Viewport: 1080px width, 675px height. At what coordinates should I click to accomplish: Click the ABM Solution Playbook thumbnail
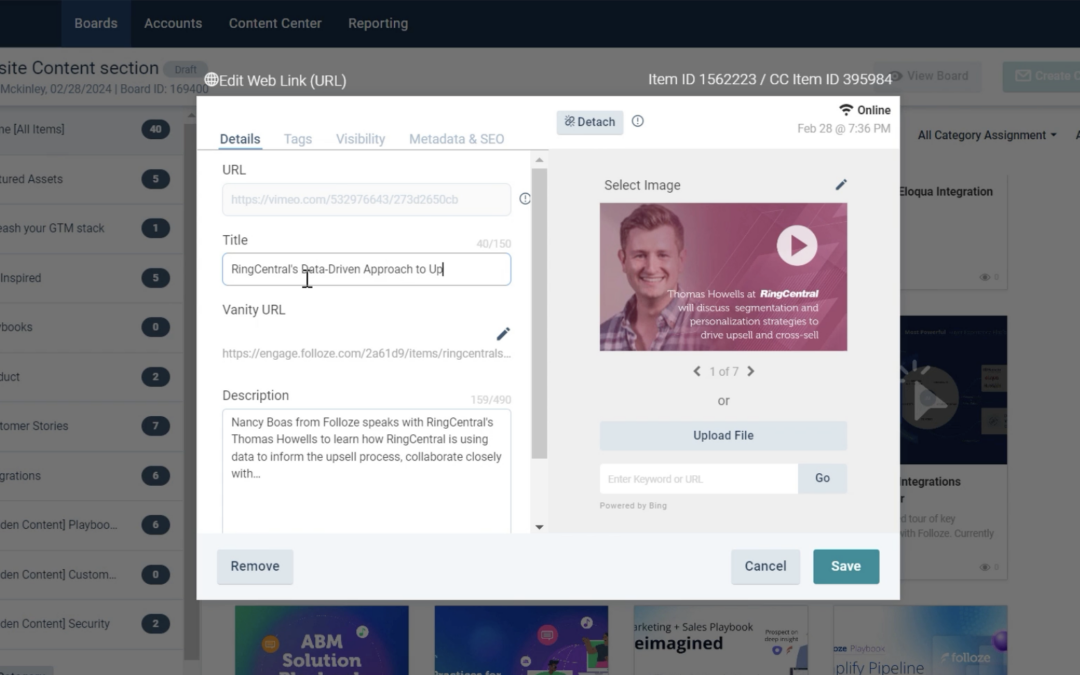click(x=322, y=641)
